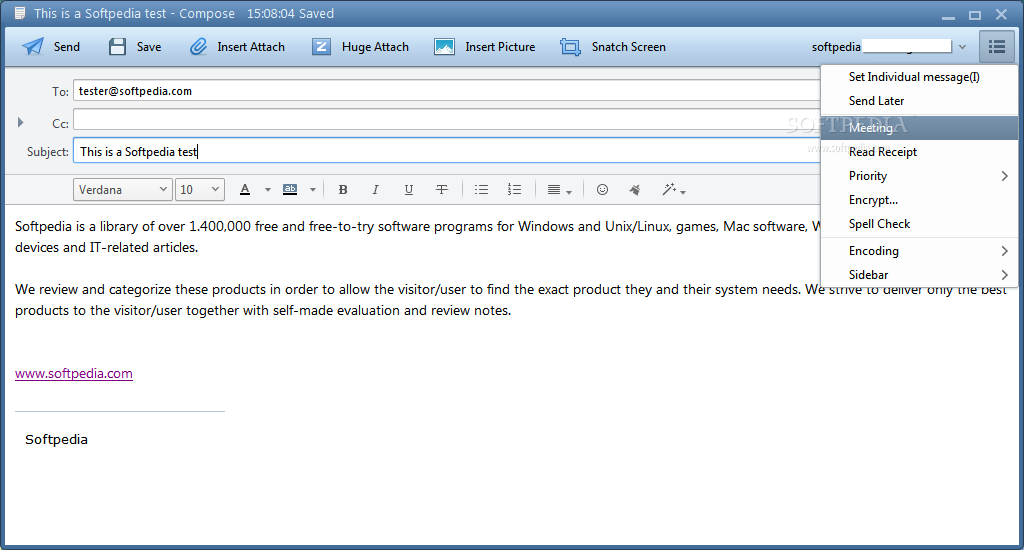Image resolution: width=1024 pixels, height=550 pixels.
Task: Click the Insert Attach paperclip icon
Action: pyautogui.click(x=199, y=47)
